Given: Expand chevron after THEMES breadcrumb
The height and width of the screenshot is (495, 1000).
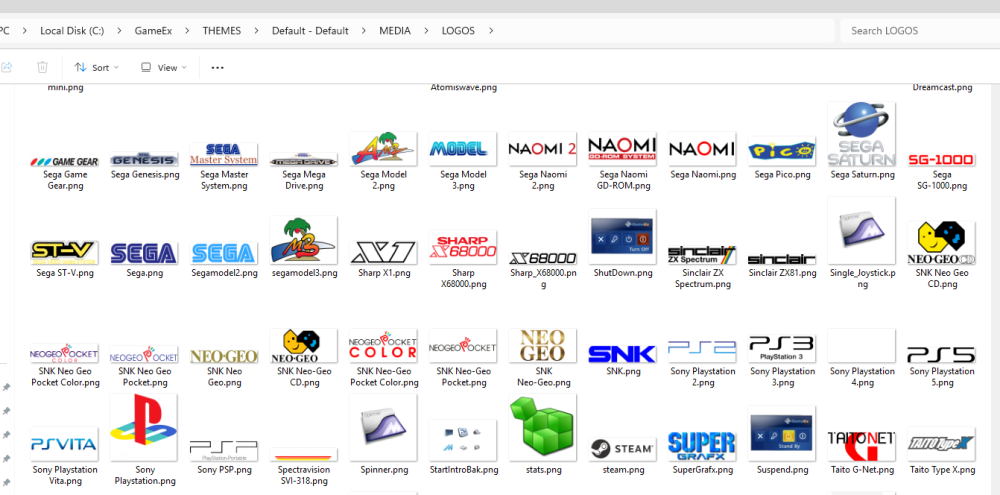Looking at the screenshot, I should (x=256, y=31).
